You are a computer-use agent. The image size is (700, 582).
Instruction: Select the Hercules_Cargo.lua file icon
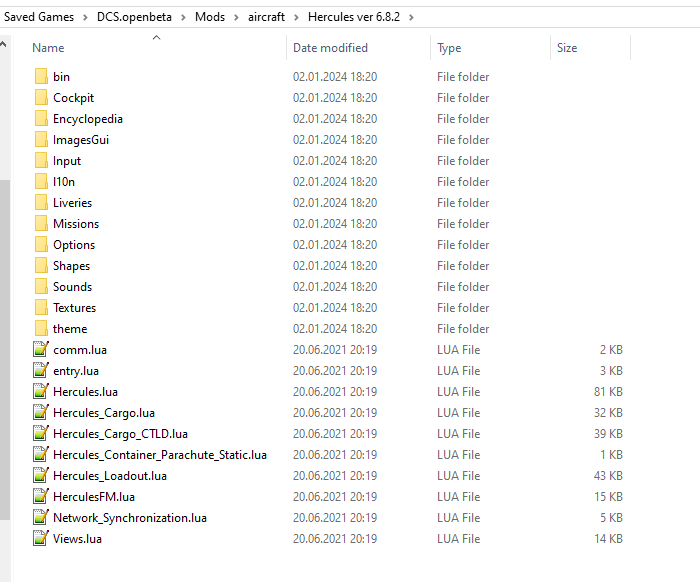41,412
